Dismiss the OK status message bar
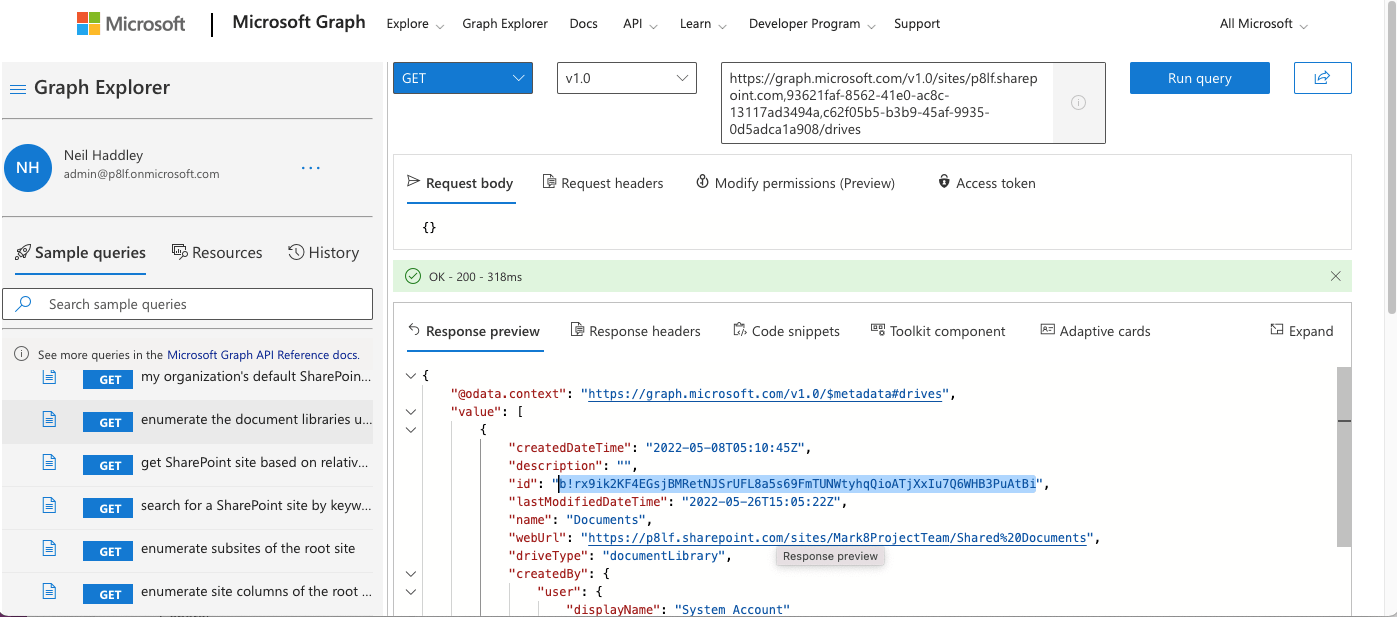1397x617 pixels. click(x=1335, y=276)
